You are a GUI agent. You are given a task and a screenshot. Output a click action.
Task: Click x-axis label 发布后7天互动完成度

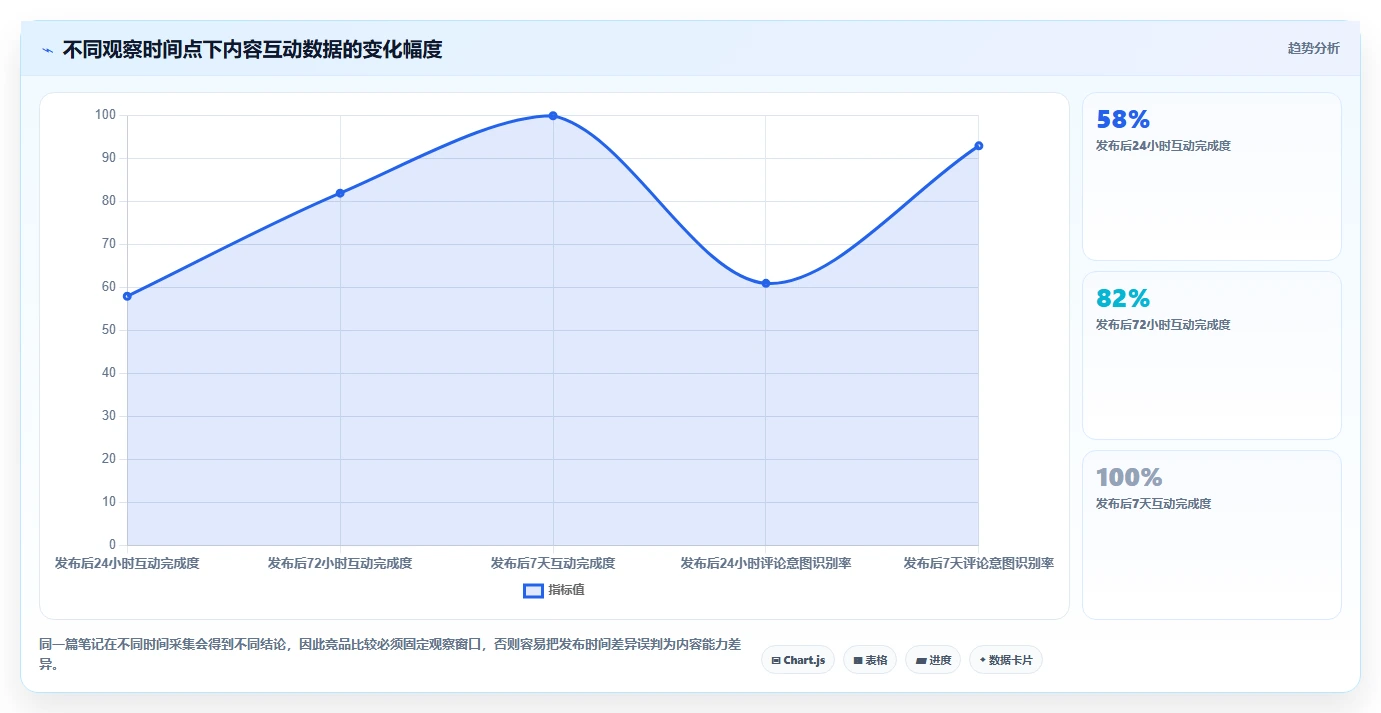(x=553, y=563)
